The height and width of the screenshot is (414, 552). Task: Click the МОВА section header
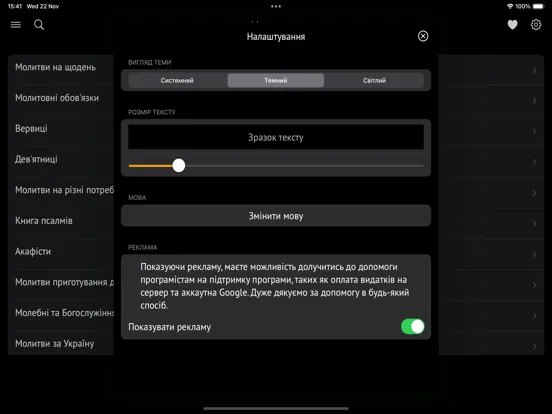pos(137,197)
